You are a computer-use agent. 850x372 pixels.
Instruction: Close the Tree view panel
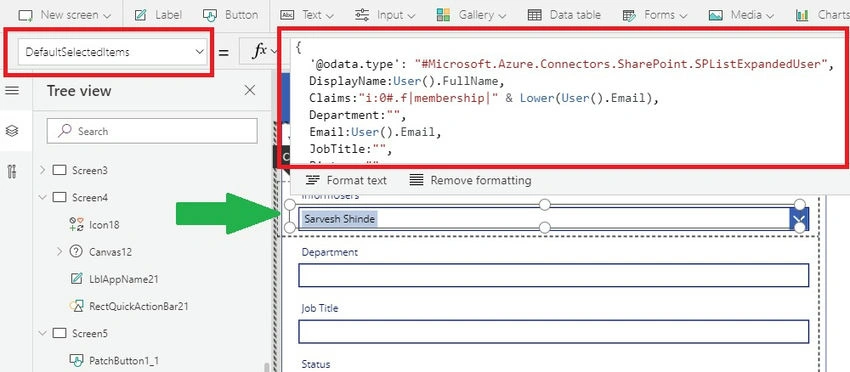tap(250, 91)
